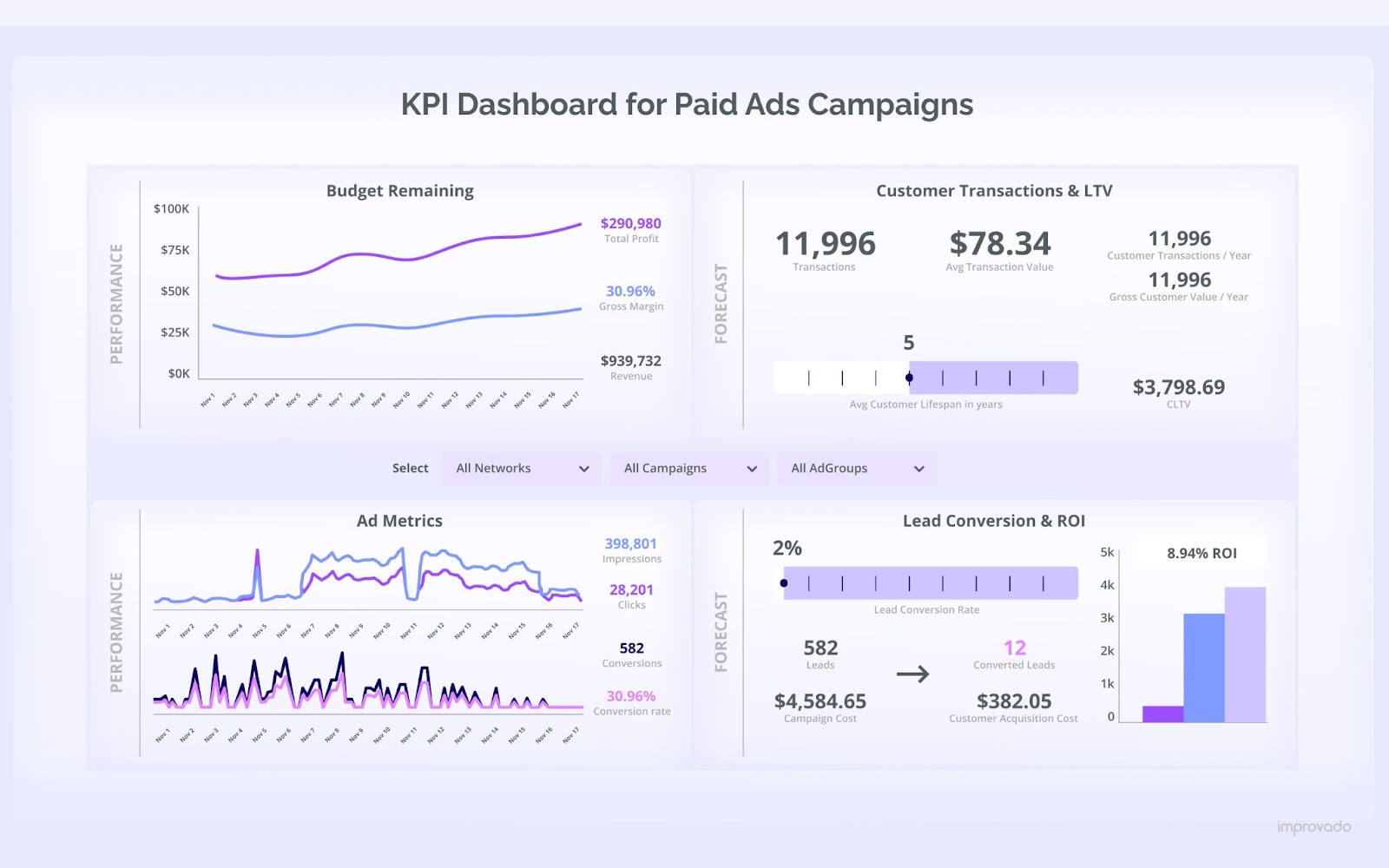Image resolution: width=1389 pixels, height=868 pixels.
Task: Click the Gross Margin value 30.96%
Action: (x=631, y=291)
